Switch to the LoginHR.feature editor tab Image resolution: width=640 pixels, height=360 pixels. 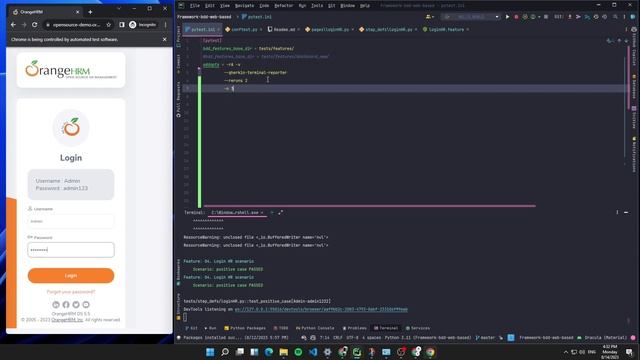pyautogui.click(x=446, y=29)
